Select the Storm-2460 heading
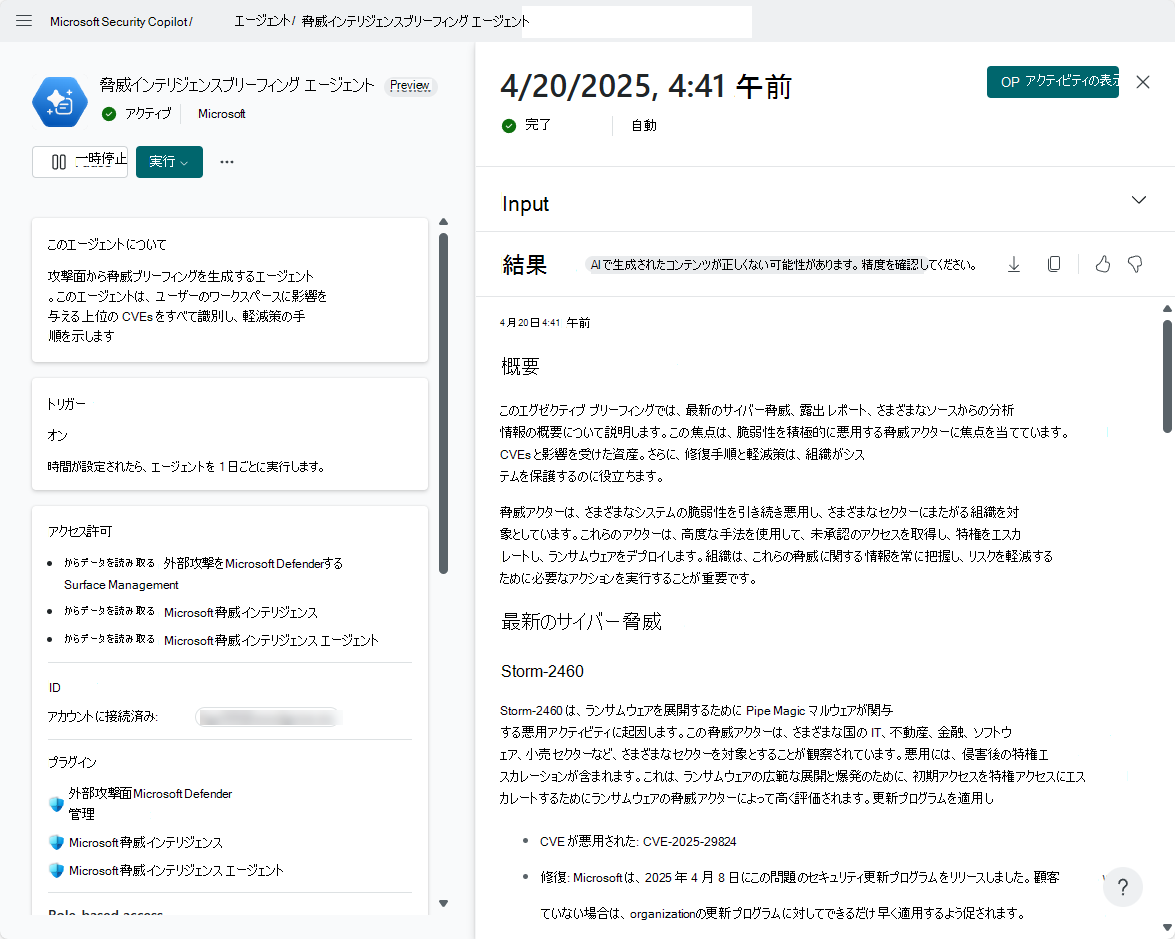 [x=543, y=671]
